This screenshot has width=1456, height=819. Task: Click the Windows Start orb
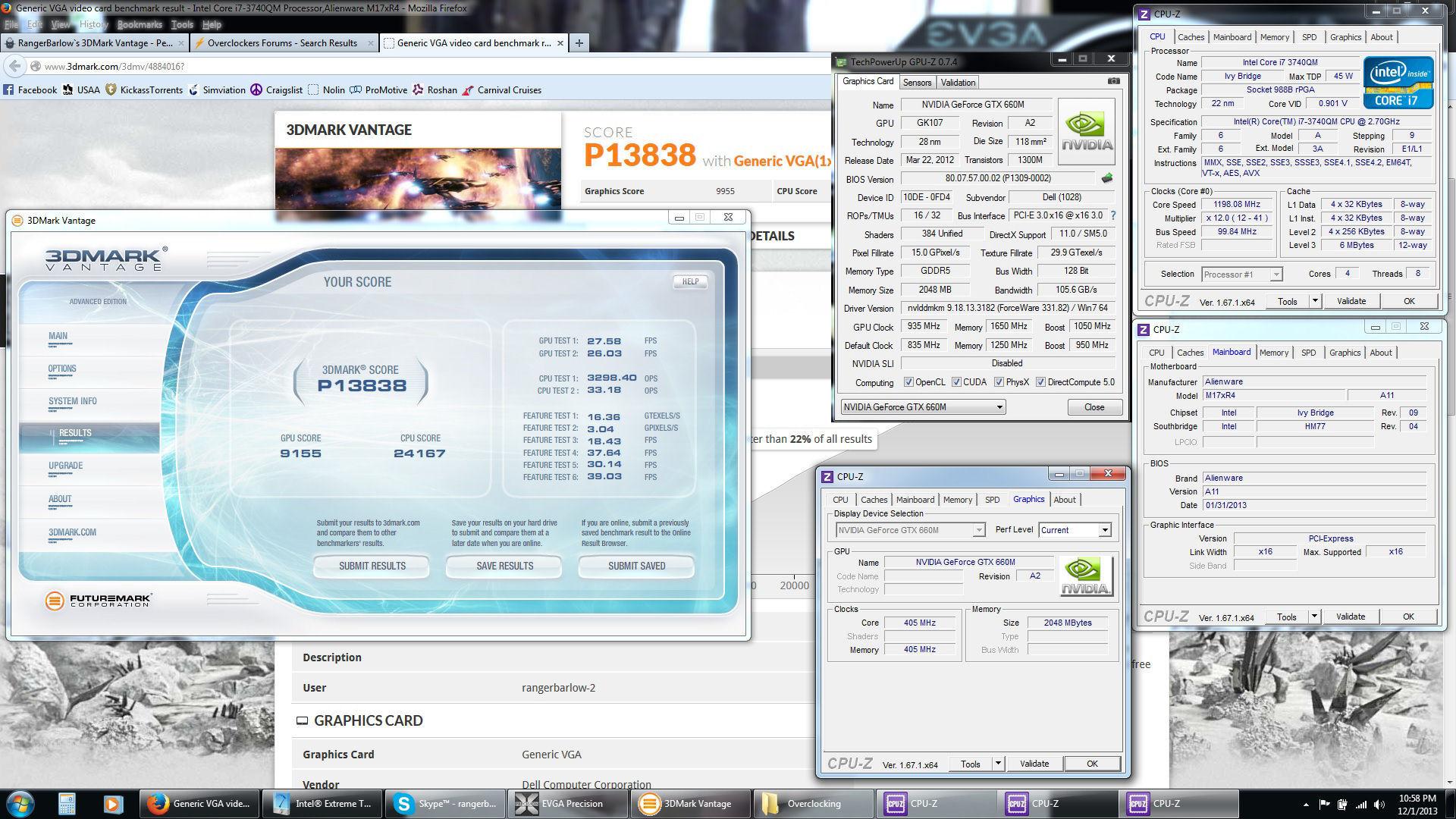[x=20, y=803]
